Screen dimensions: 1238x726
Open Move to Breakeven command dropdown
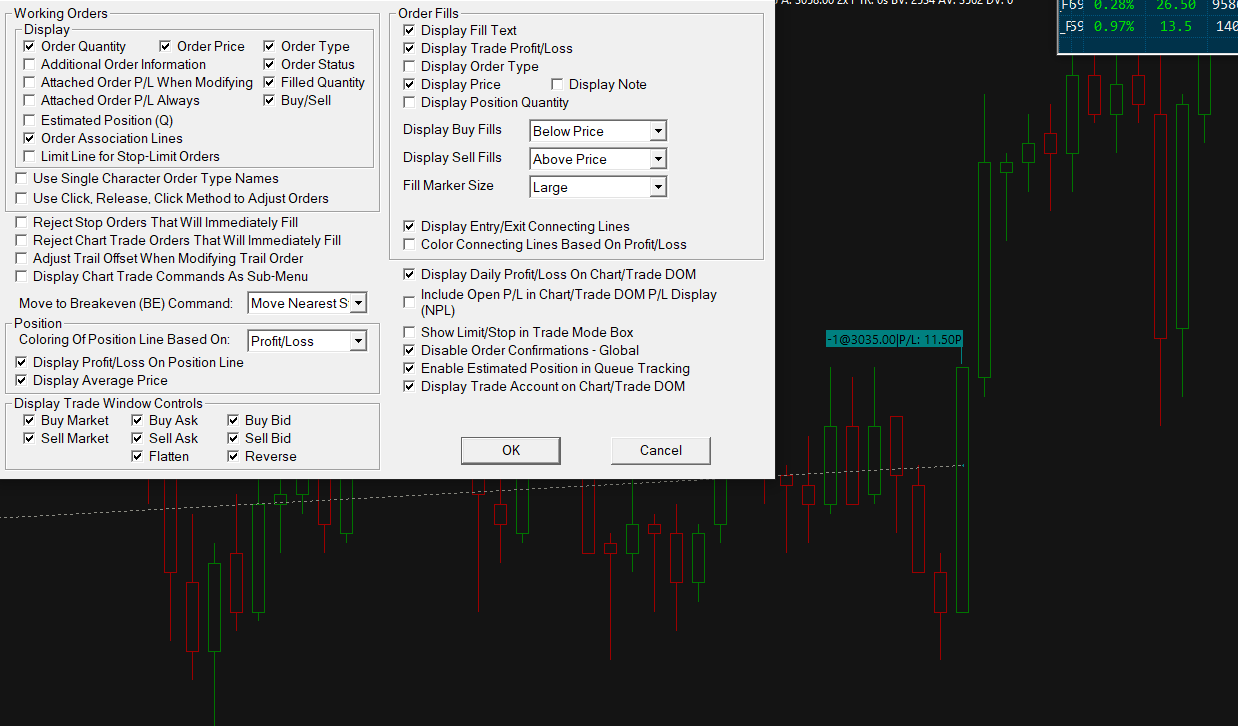(x=307, y=303)
